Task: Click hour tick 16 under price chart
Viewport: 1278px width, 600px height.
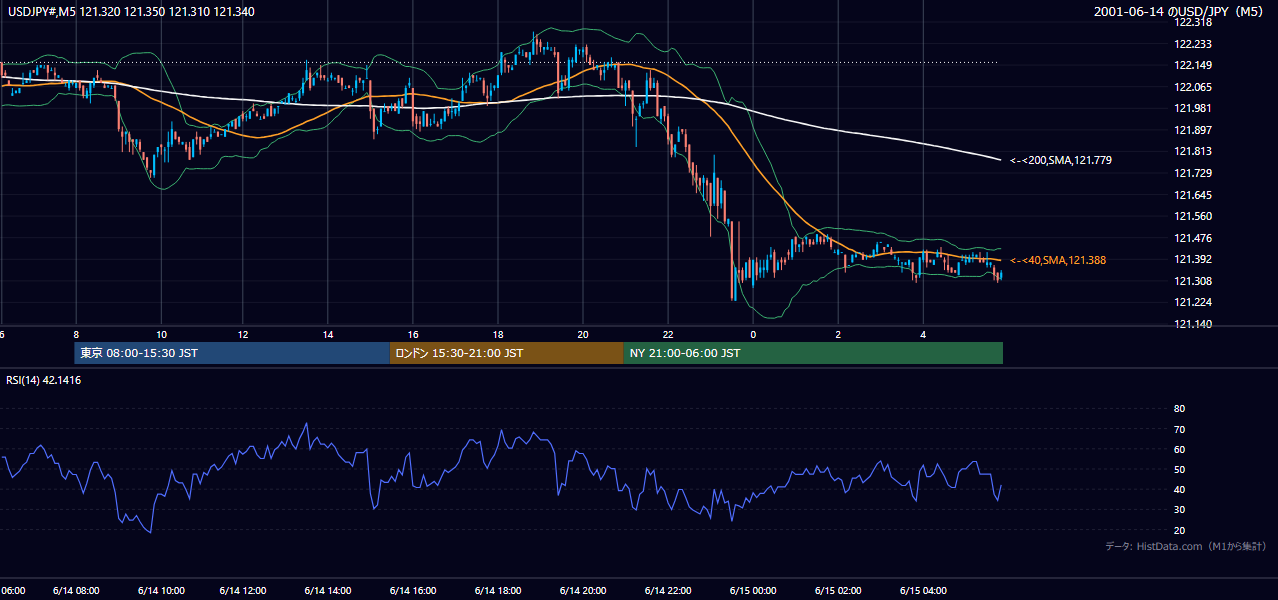Action: point(413,334)
